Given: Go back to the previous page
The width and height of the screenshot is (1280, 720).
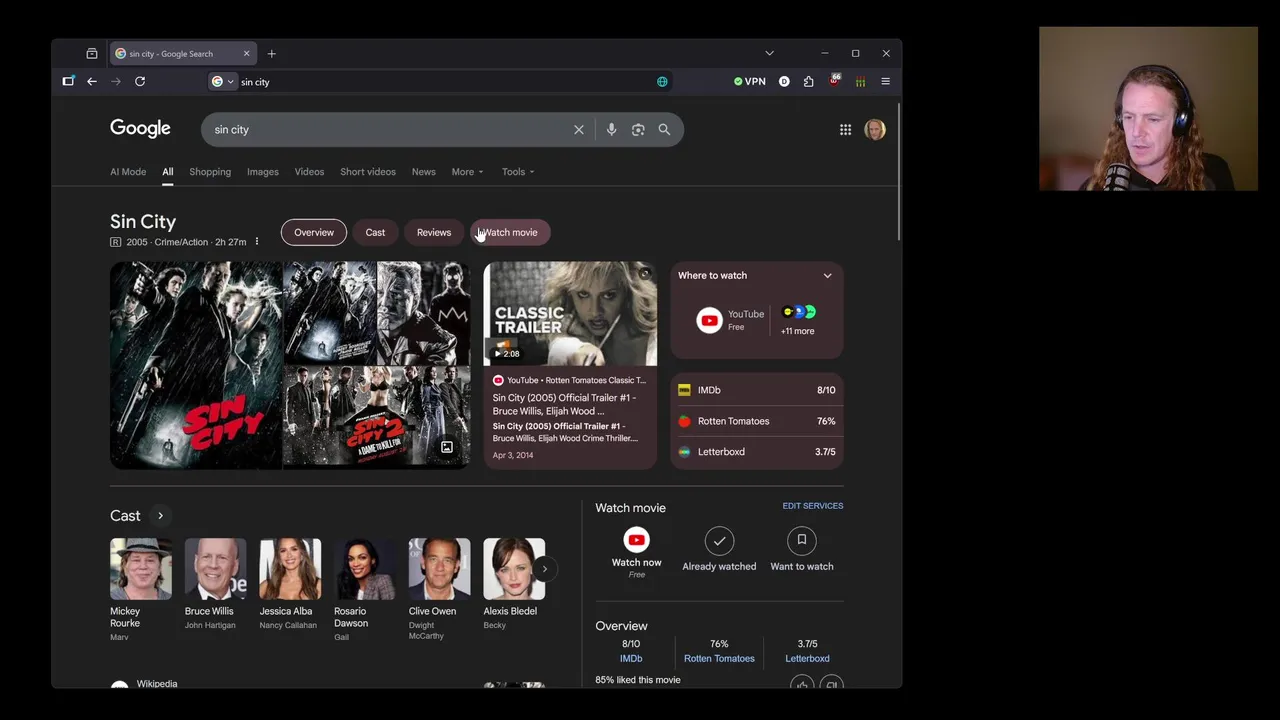Looking at the screenshot, I should click(x=92, y=82).
